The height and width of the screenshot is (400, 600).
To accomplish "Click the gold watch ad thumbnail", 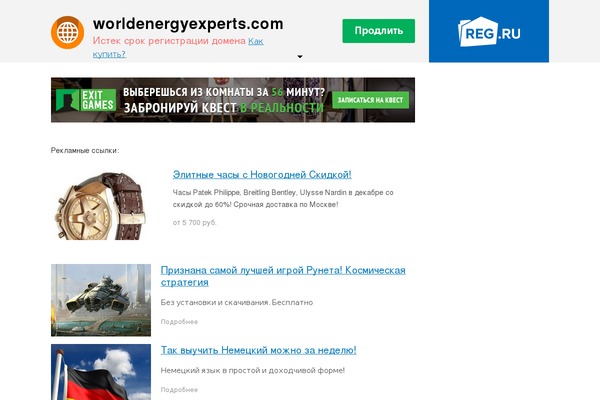I will click(x=101, y=206).
